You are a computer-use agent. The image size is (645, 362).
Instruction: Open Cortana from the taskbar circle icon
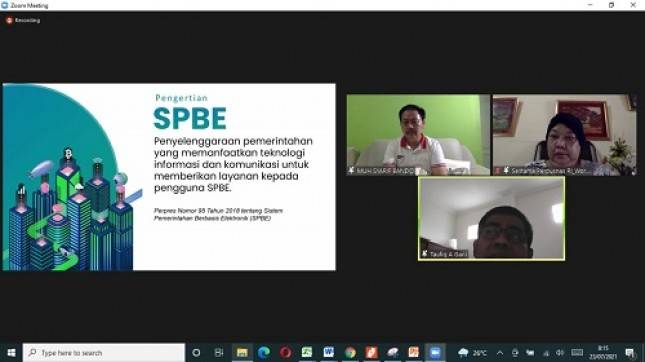tap(196, 353)
